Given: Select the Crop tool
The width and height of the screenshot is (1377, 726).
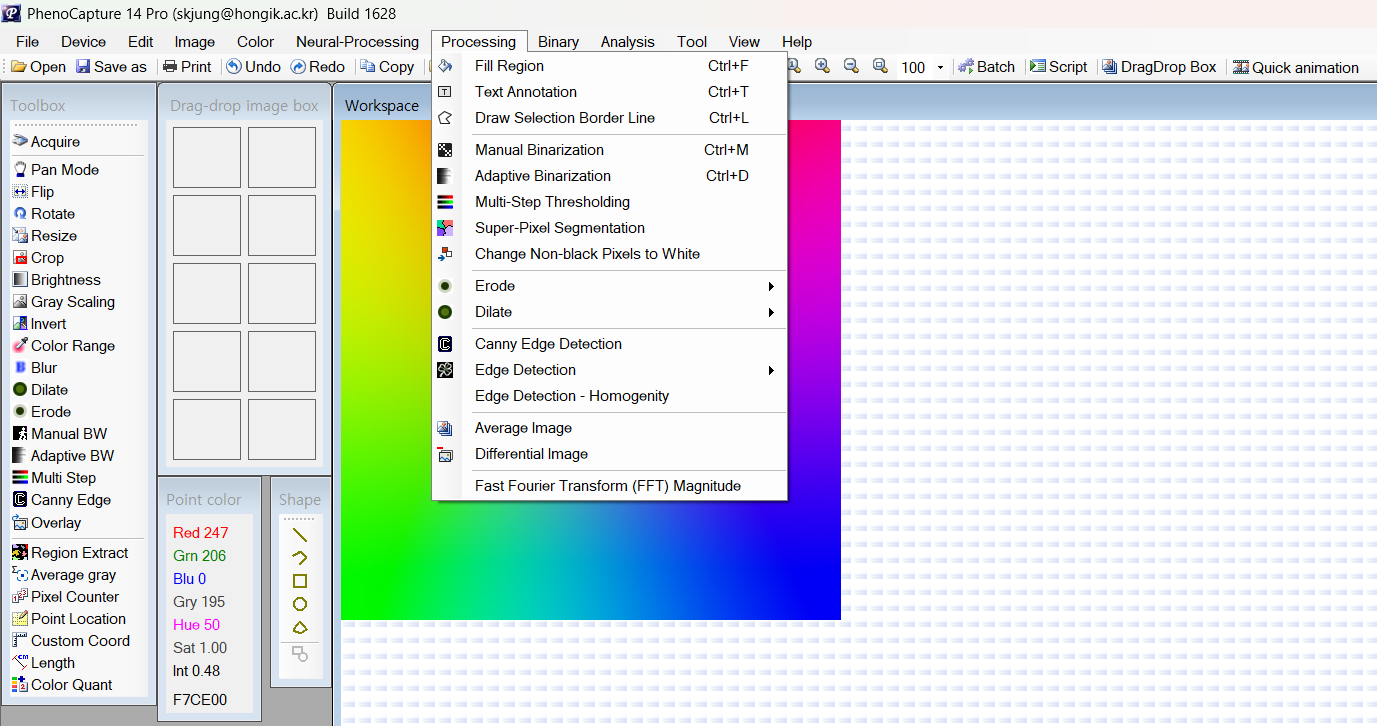Looking at the screenshot, I should [x=38, y=258].
